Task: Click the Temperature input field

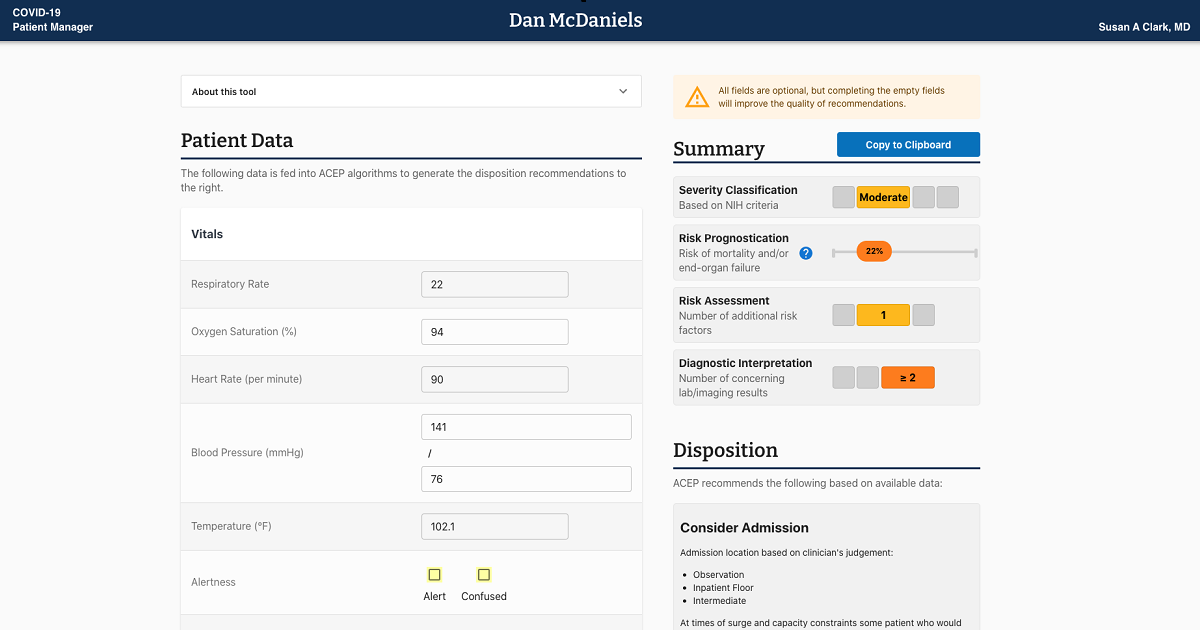Action: 494,526
